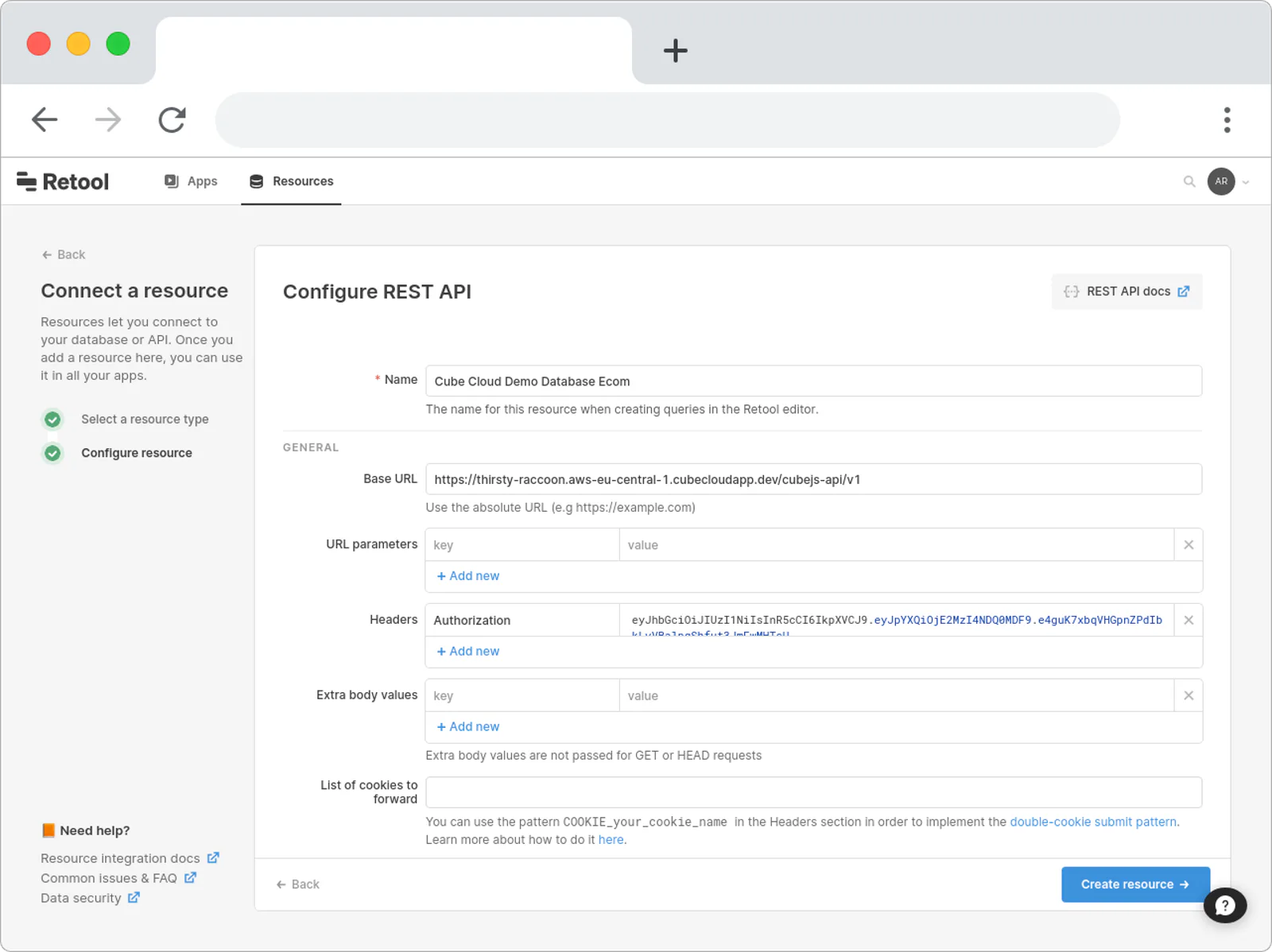
Task: Select the 'Configure resource' step
Action: pyautogui.click(x=137, y=453)
